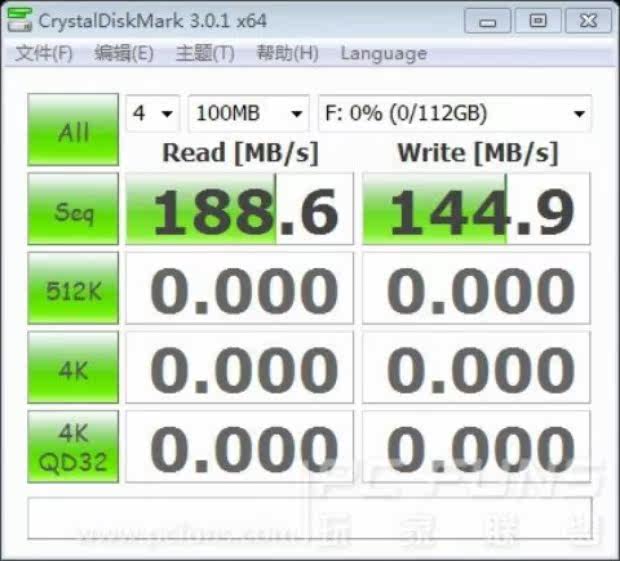Viewport: 620px width, 561px height.
Task: Run all benchmarks with All button
Action: tap(73, 129)
